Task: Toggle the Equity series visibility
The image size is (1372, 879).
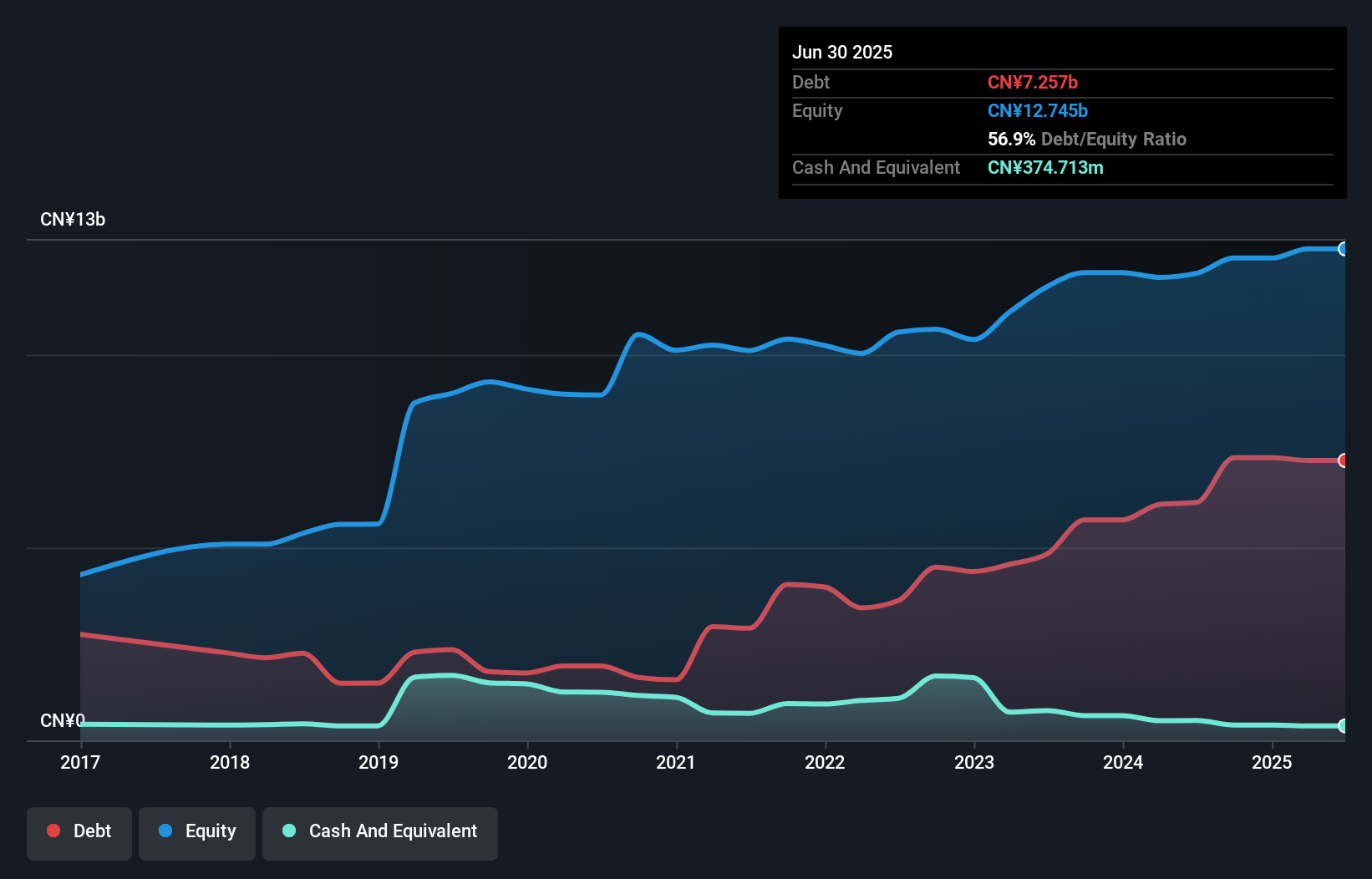Action: point(196,833)
